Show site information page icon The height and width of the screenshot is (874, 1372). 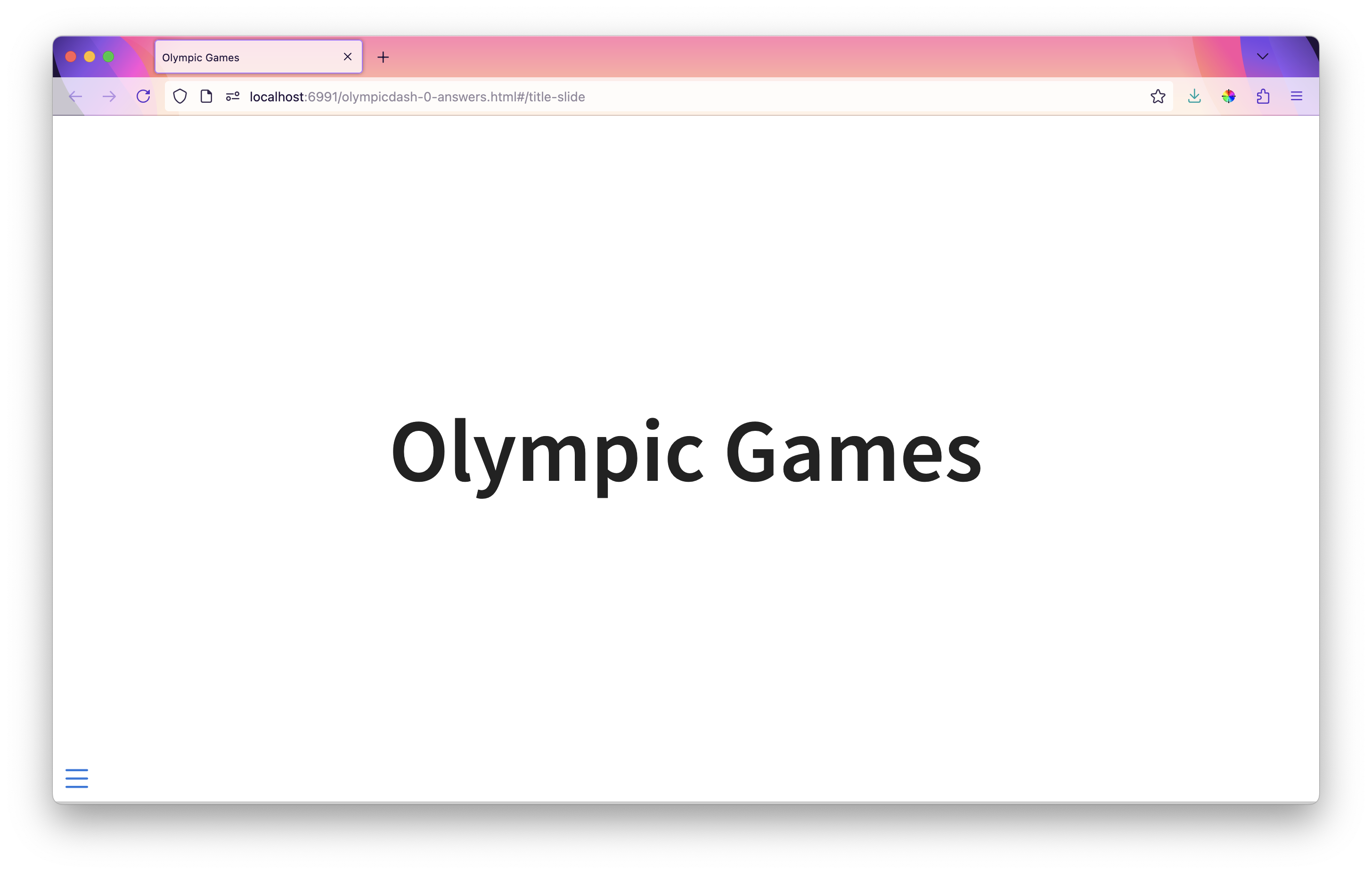coord(206,96)
